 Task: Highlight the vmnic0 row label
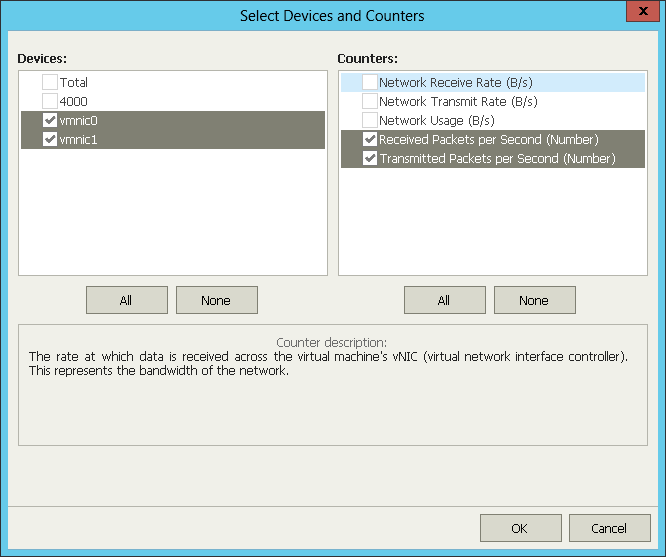pos(79,121)
